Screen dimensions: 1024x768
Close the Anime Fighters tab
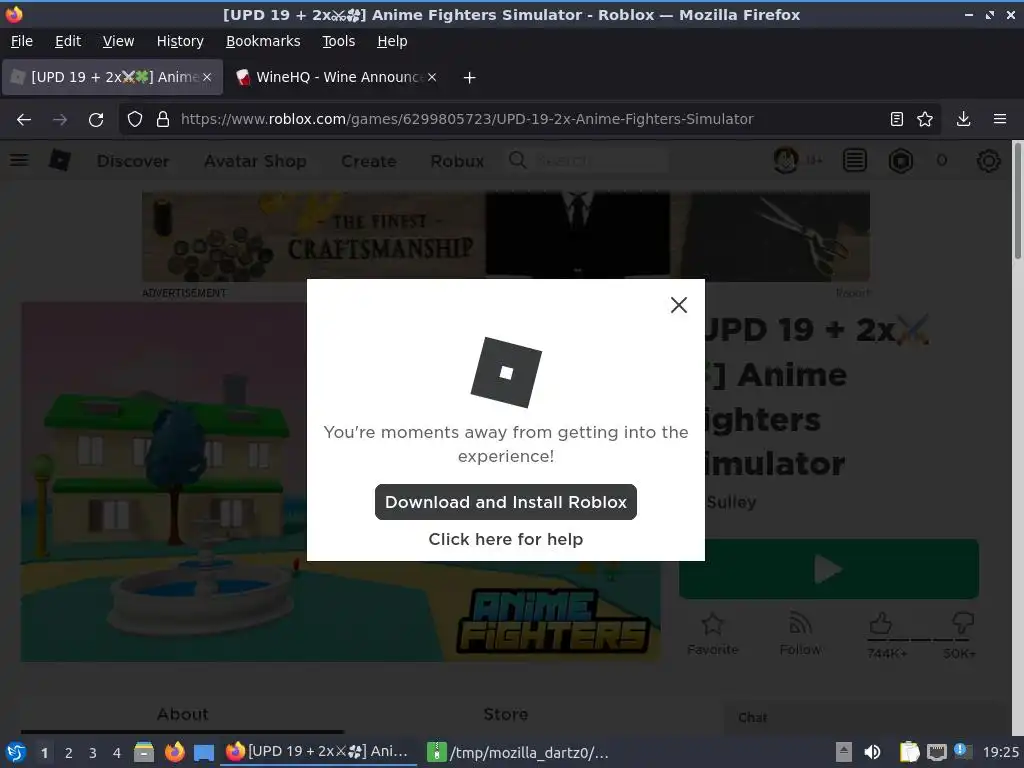click(x=207, y=77)
